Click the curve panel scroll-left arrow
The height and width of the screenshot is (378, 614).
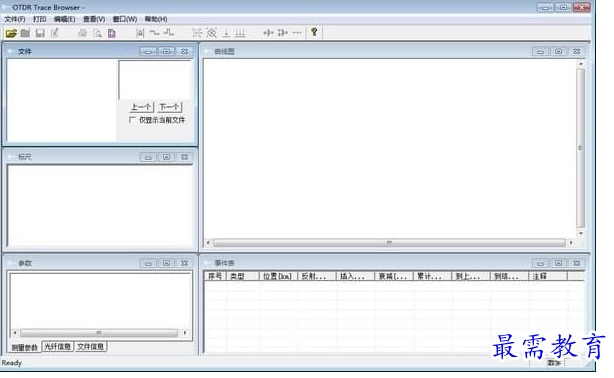point(208,243)
